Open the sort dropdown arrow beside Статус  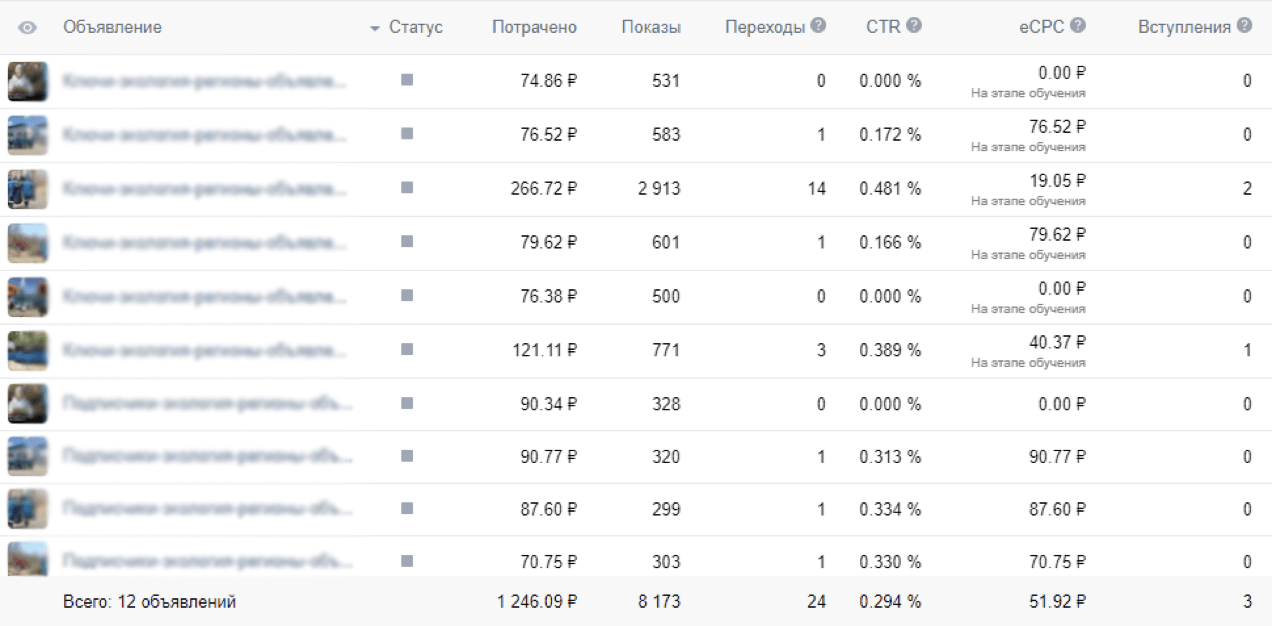(375, 28)
